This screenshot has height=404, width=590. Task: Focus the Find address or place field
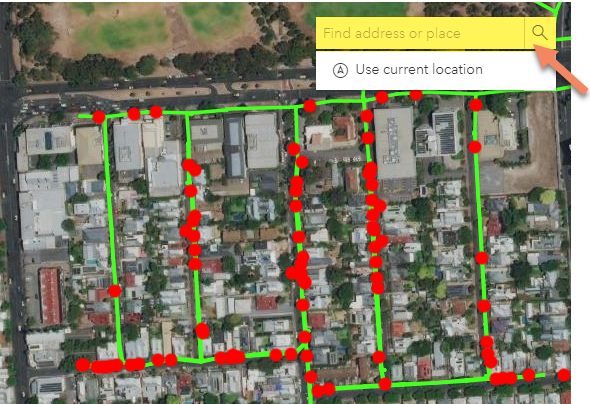[x=420, y=33]
